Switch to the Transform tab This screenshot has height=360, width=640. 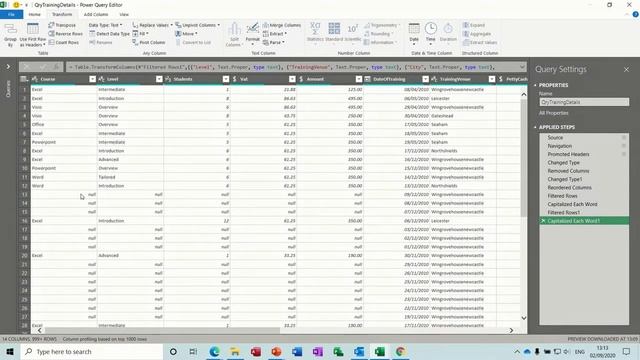coord(62,14)
